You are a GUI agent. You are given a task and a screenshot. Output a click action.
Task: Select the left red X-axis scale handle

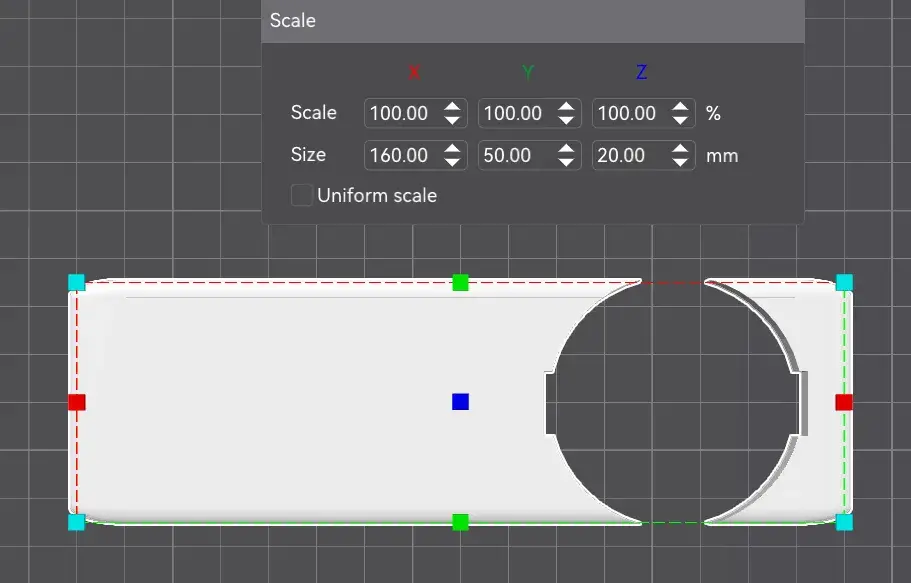coord(77,402)
